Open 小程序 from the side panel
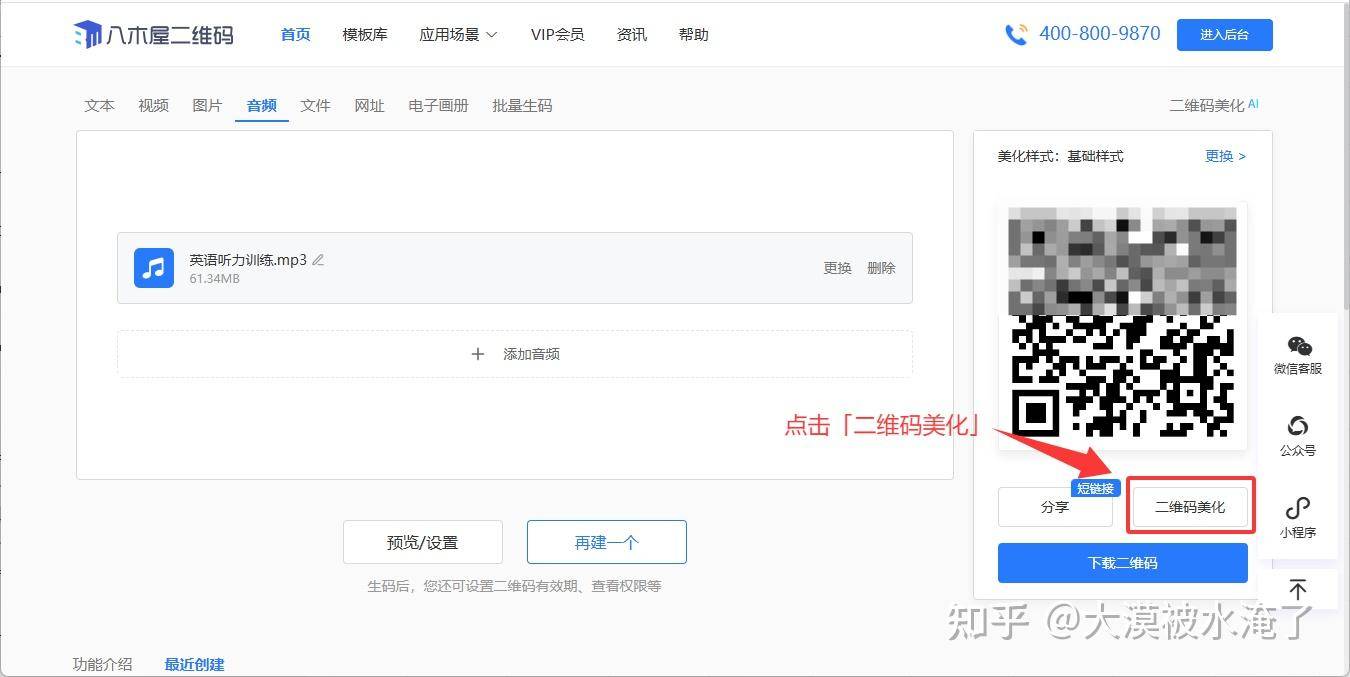The width and height of the screenshot is (1350, 677). (1298, 518)
